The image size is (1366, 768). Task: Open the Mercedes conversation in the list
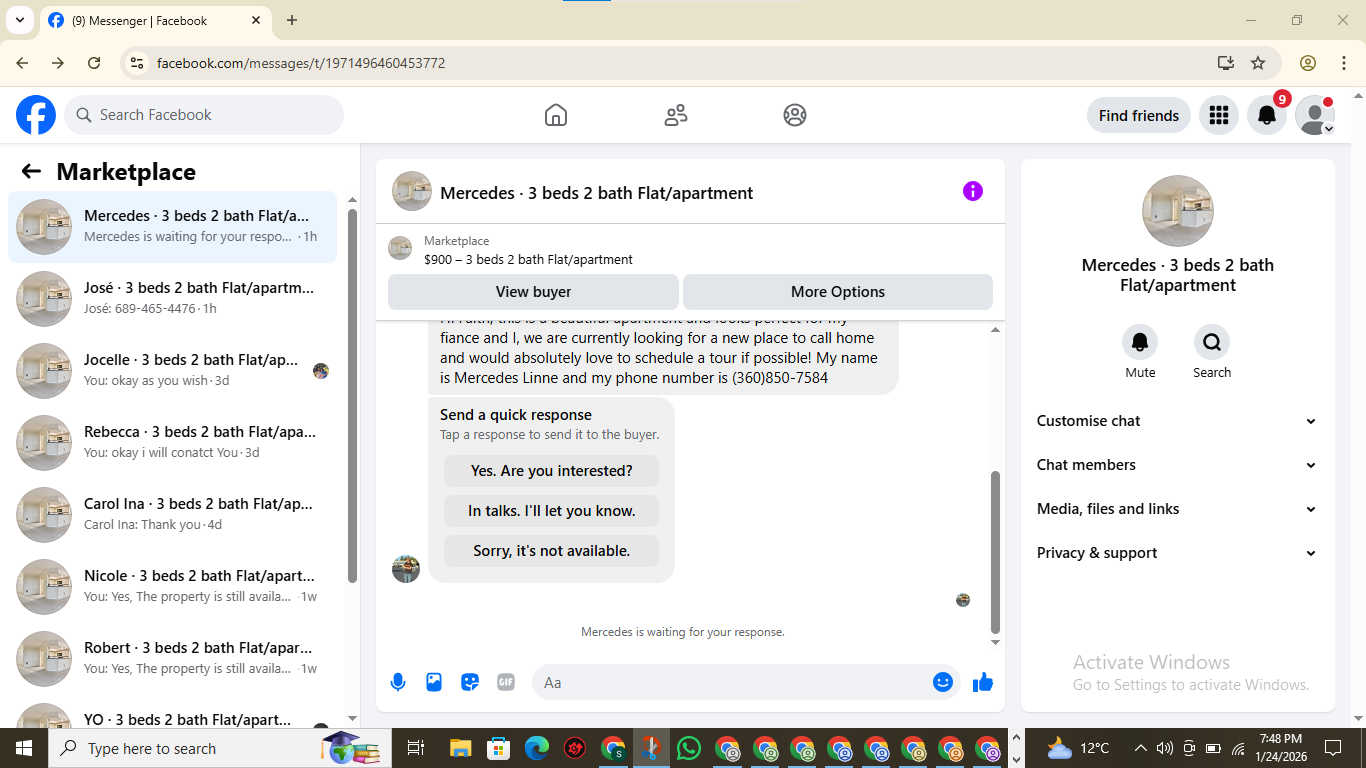click(172, 227)
